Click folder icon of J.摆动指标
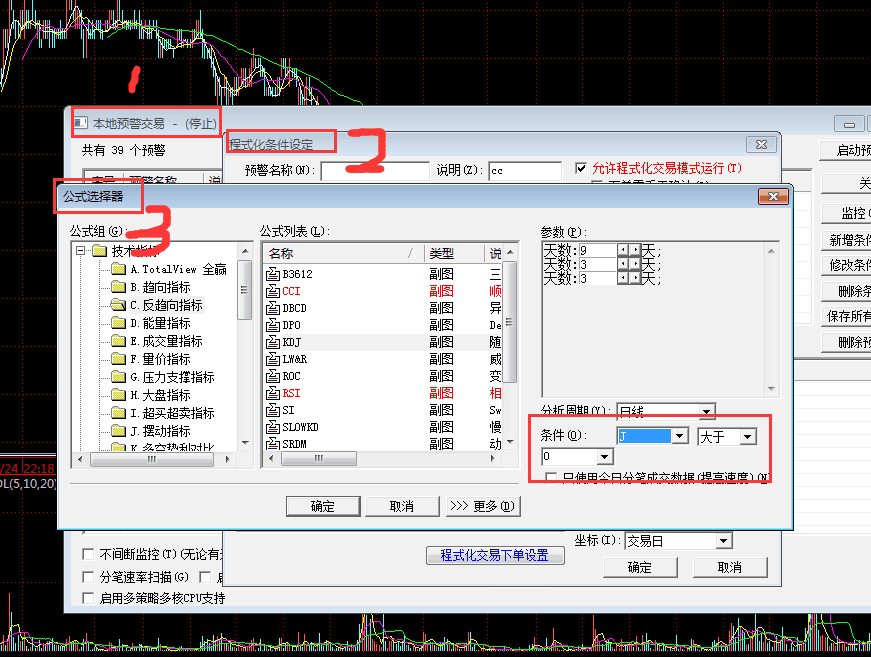The image size is (871, 657). click(118, 431)
